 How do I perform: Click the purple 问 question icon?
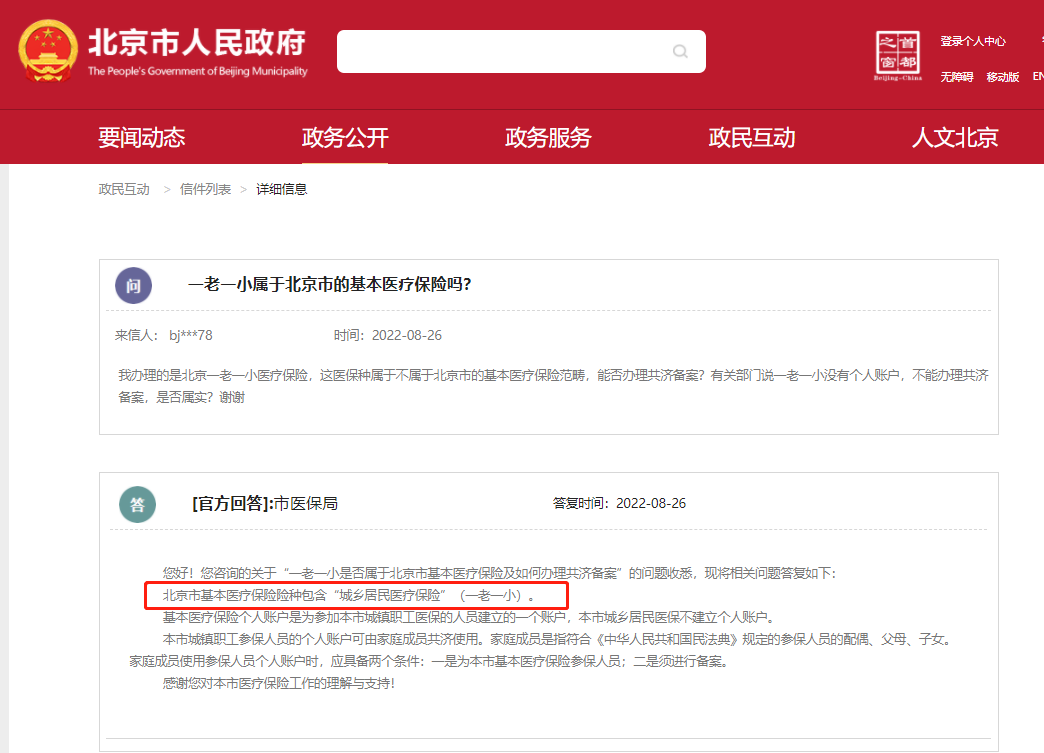(x=133, y=285)
